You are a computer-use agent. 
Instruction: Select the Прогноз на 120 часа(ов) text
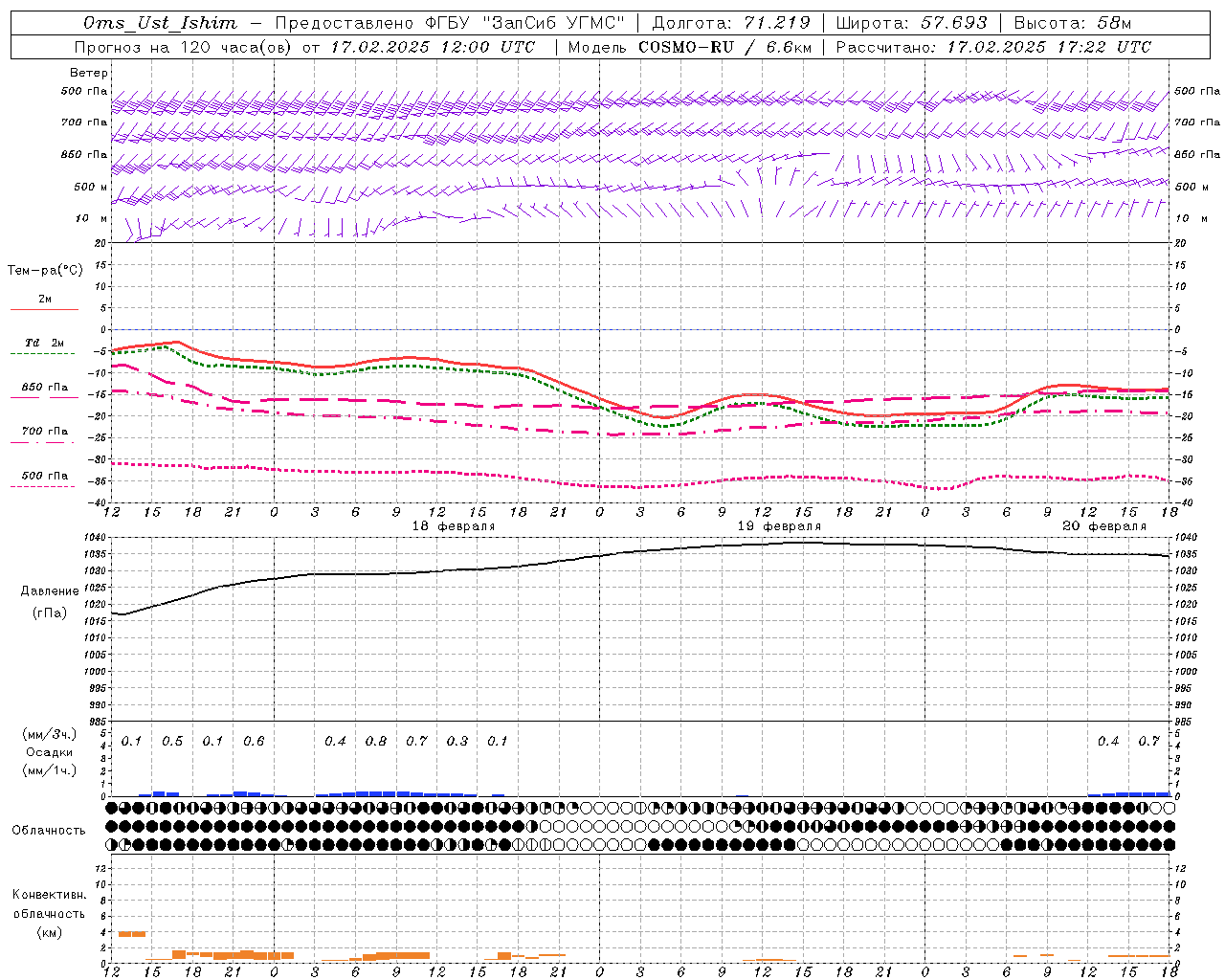[185, 47]
